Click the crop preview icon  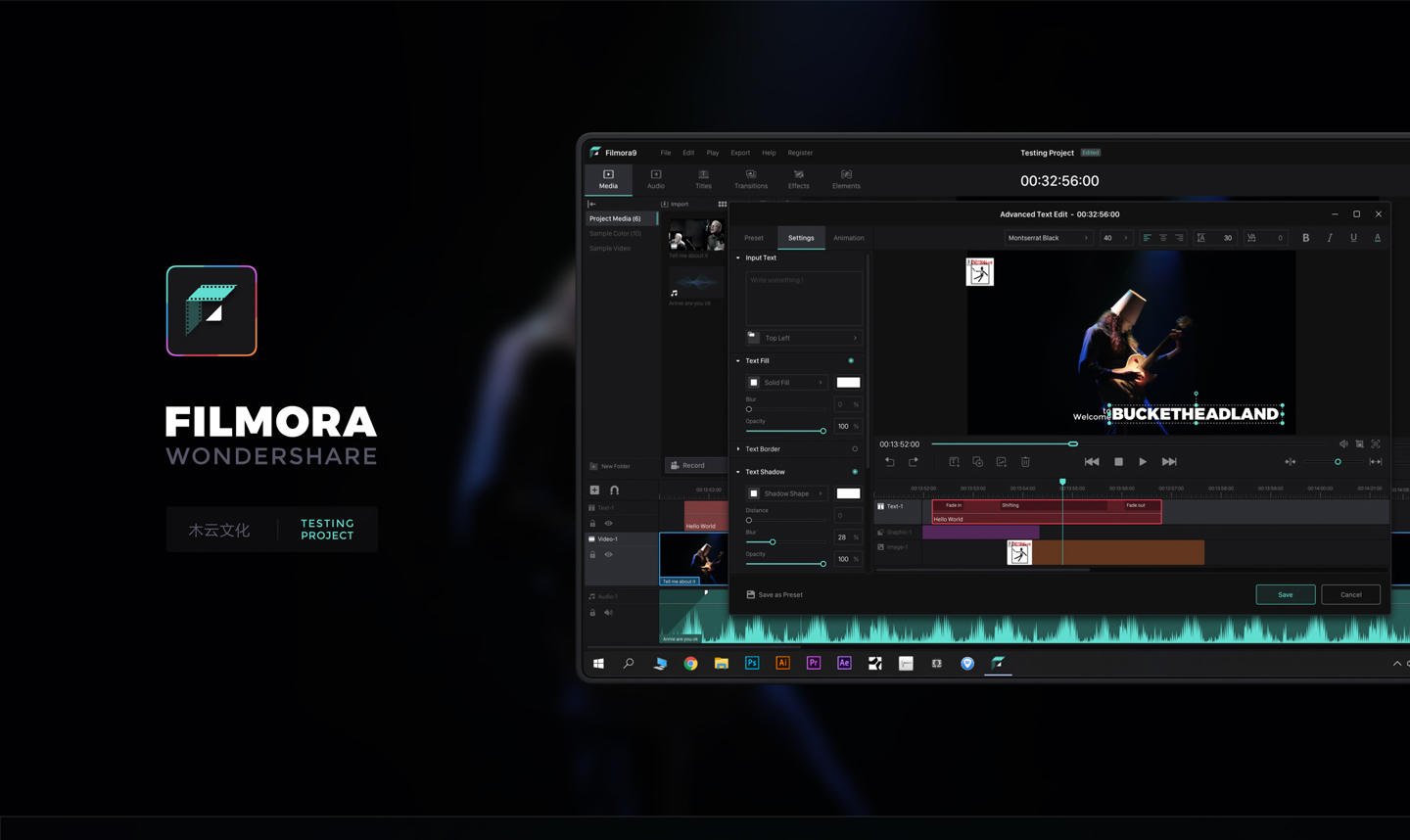[x=1359, y=444]
